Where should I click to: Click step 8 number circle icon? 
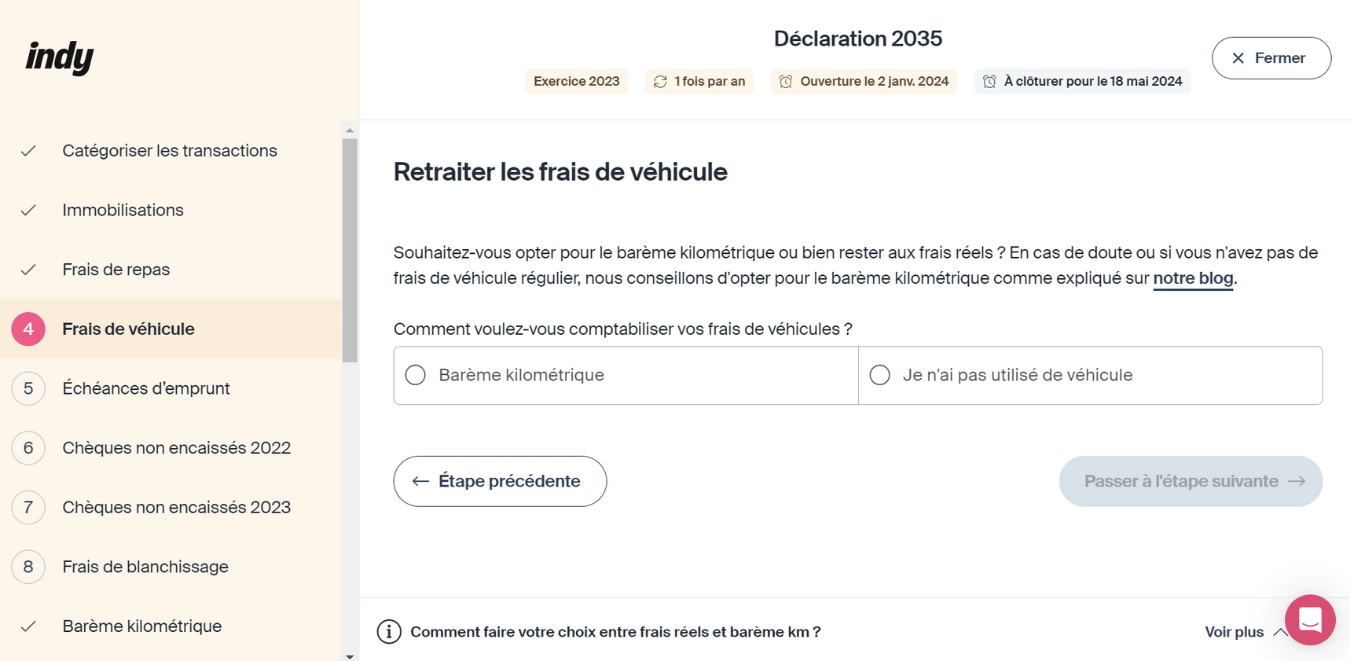click(28, 567)
